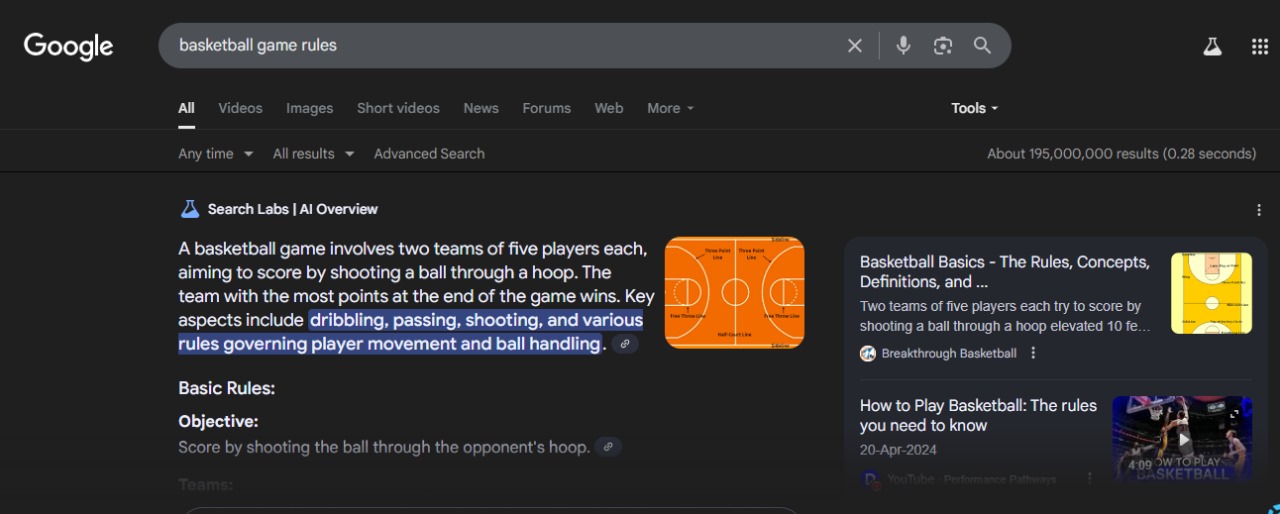Submit search with magnifying glass icon
This screenshot has height=514, width=1280.
982,45
